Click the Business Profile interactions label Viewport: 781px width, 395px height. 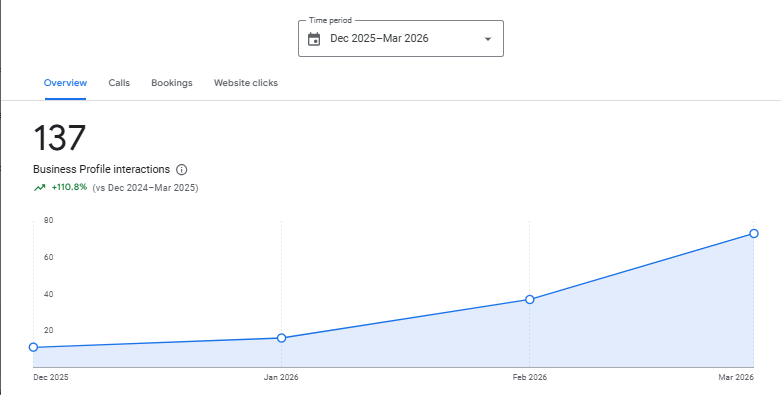pos(102,169)
